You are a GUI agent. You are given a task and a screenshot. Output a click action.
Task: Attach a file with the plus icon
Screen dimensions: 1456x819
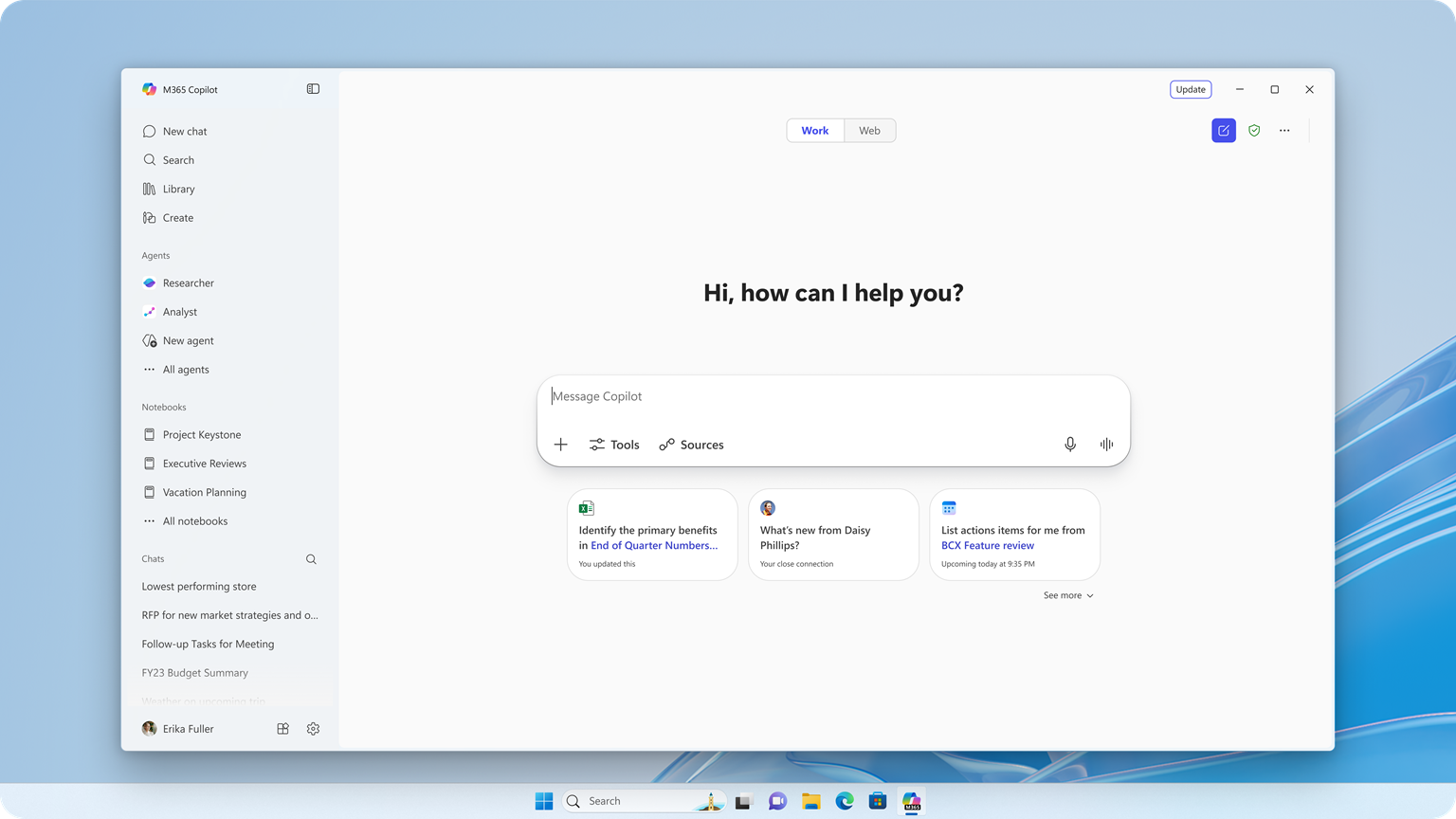[560, 444]
